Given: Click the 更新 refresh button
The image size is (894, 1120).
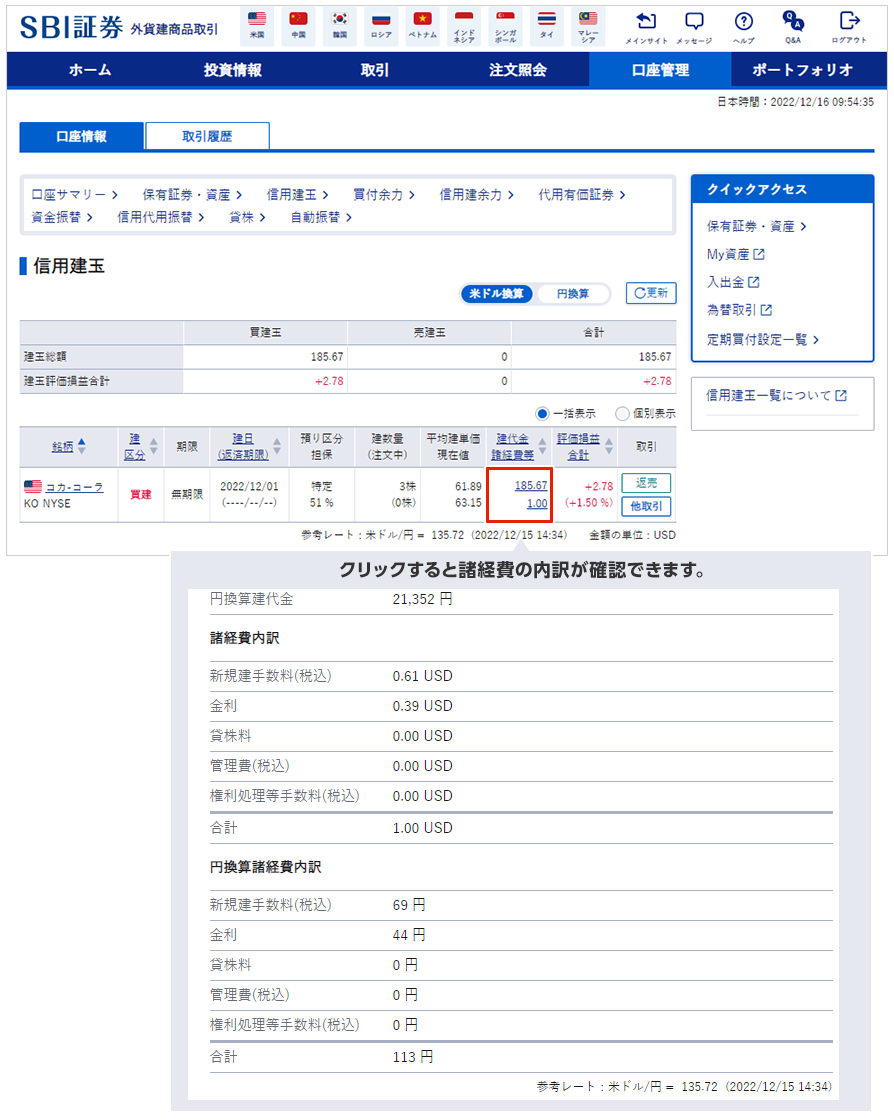Looking at the screenshot, I should point(651,293).
